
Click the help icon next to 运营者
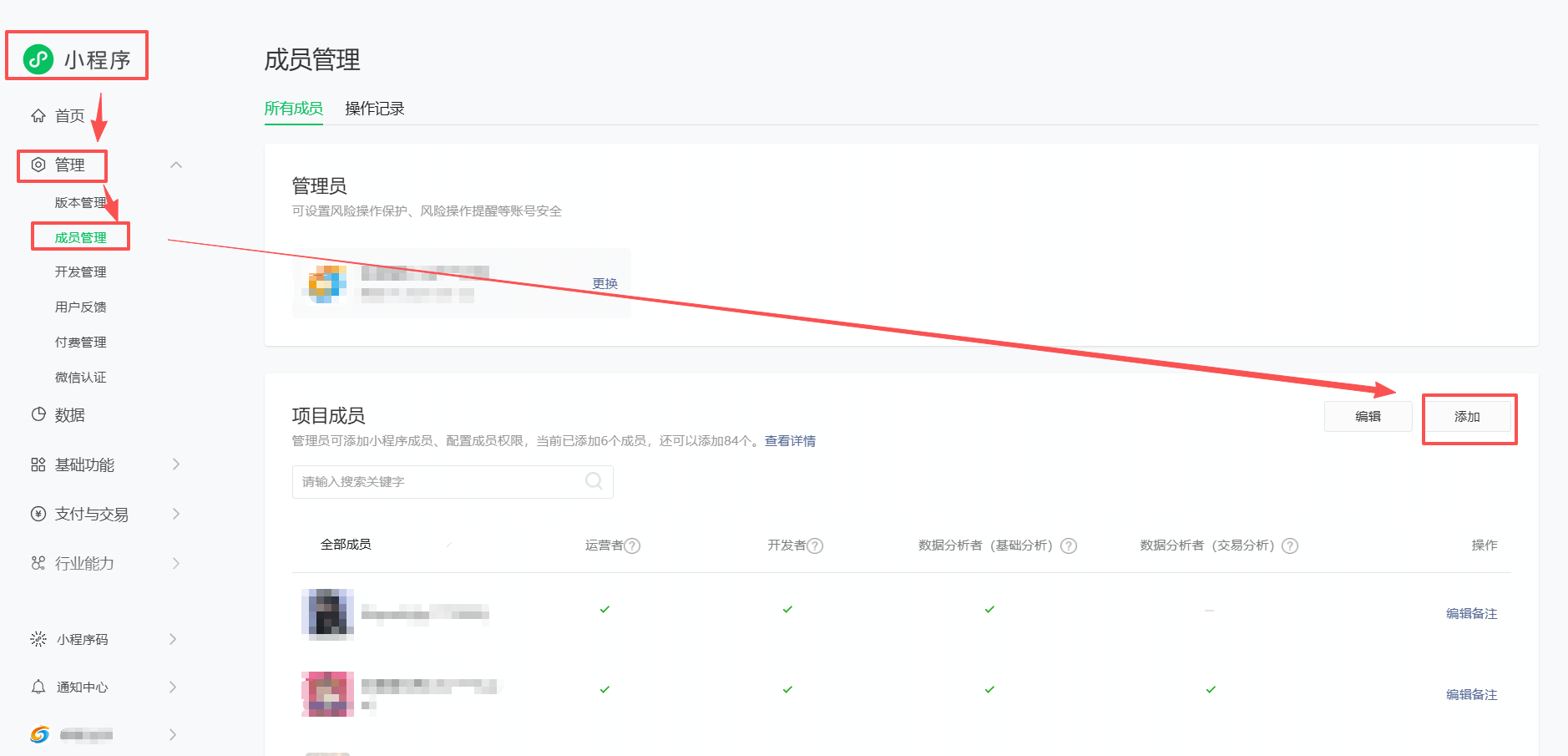coord(633,545)
